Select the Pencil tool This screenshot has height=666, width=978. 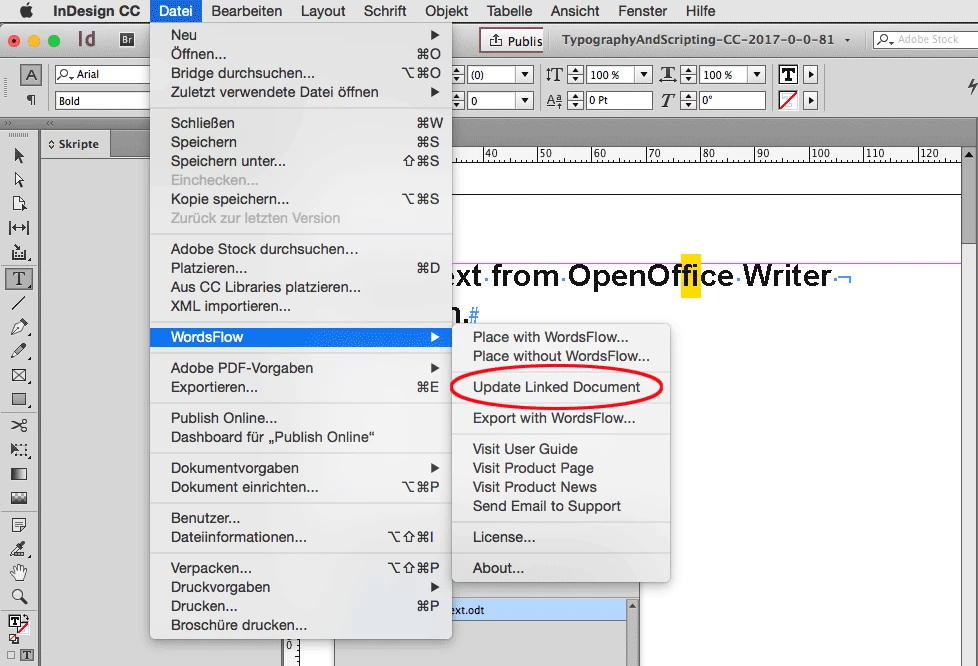19,351
